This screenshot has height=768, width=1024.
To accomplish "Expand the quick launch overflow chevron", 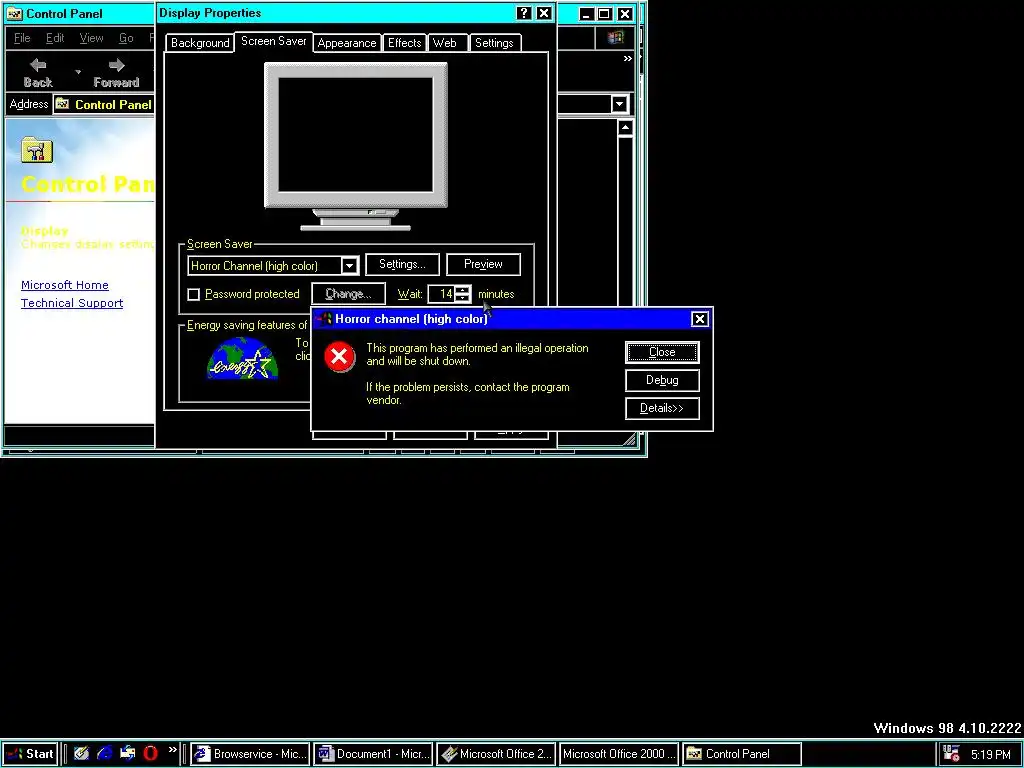I will click(x=172, y=750).
